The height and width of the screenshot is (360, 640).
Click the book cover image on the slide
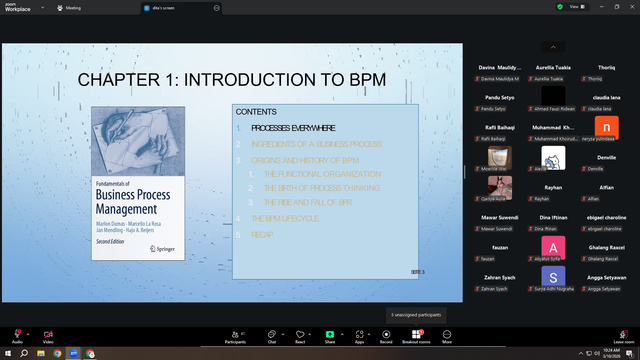click(x=138, y=183)
